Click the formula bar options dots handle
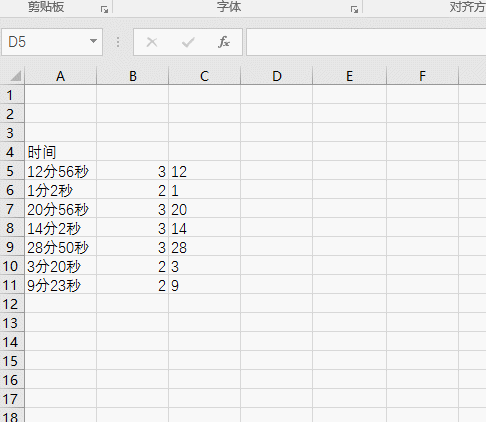 click(x=118, y=42)
